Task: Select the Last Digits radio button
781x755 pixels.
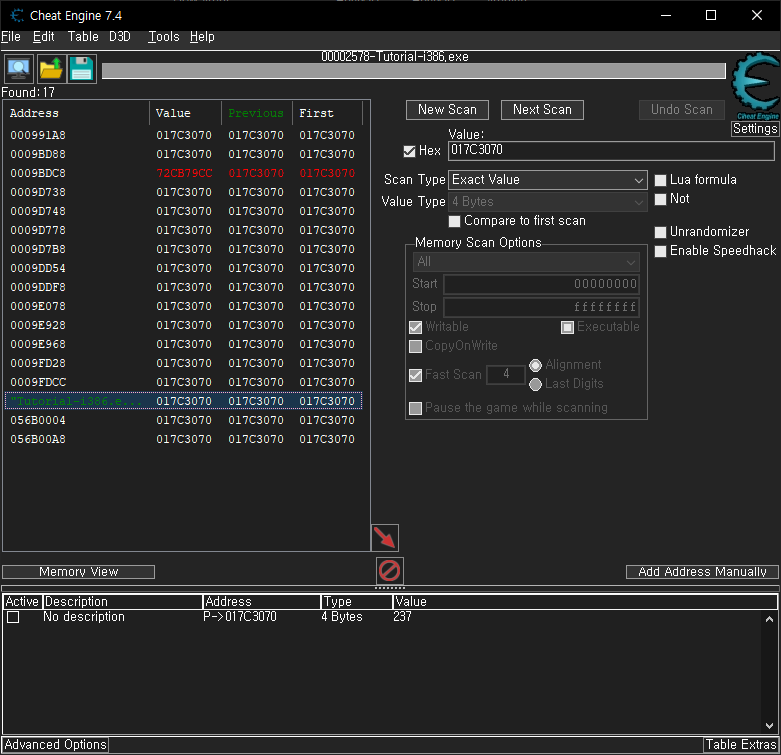Action: pyautogui.click(x=535, y=384)
